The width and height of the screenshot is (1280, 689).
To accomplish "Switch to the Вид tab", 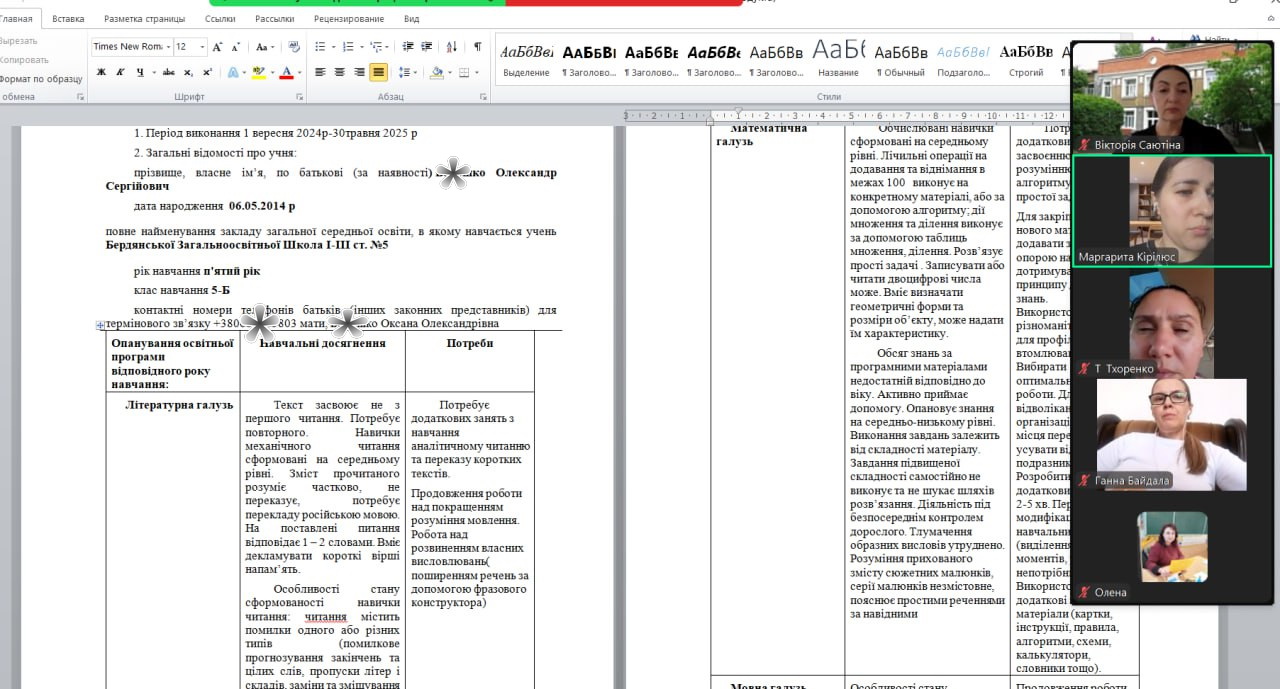I will [411, 18].
